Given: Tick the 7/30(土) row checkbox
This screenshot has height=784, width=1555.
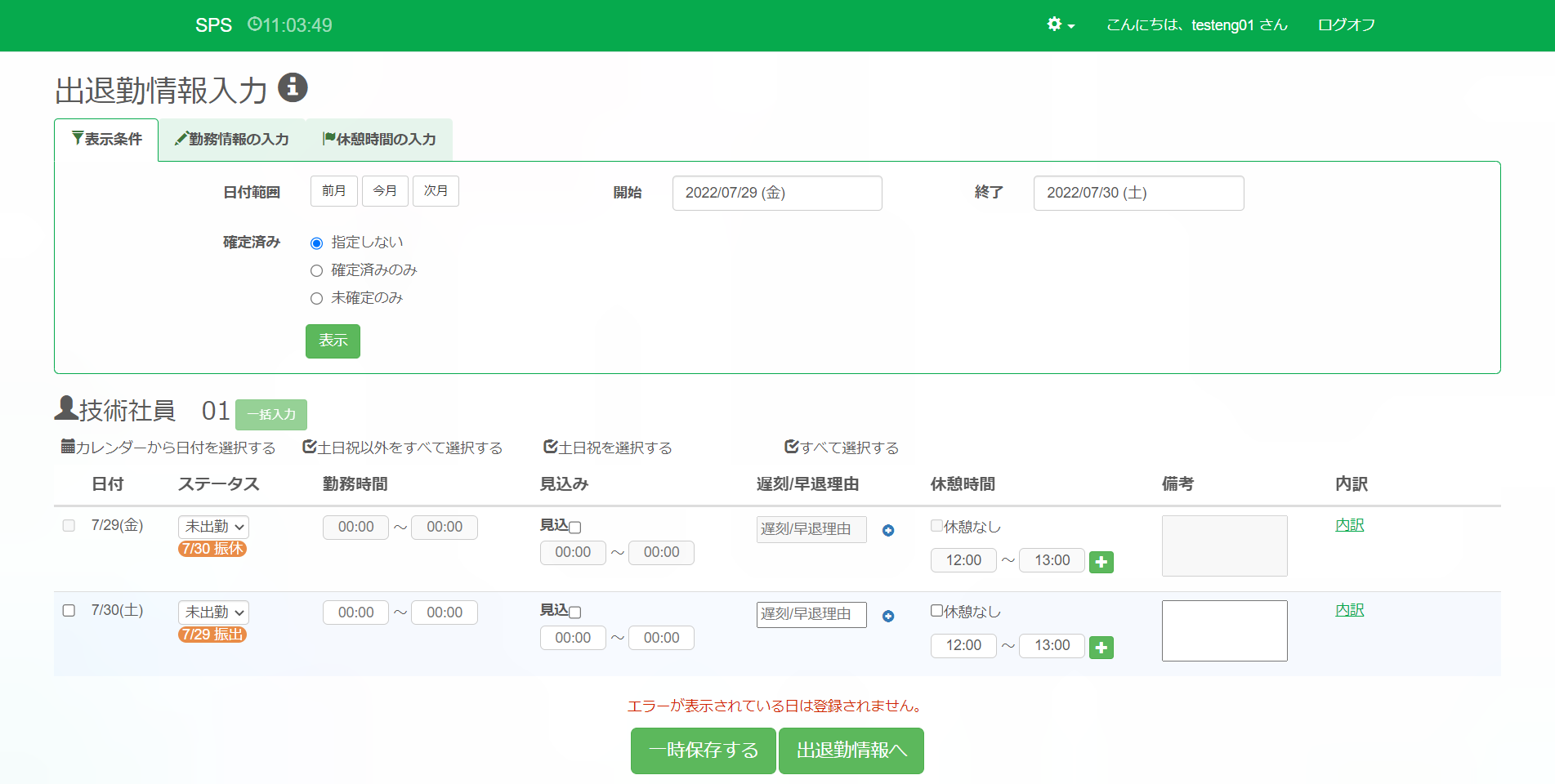Looking at the screenshot, I should pos(69,611).
